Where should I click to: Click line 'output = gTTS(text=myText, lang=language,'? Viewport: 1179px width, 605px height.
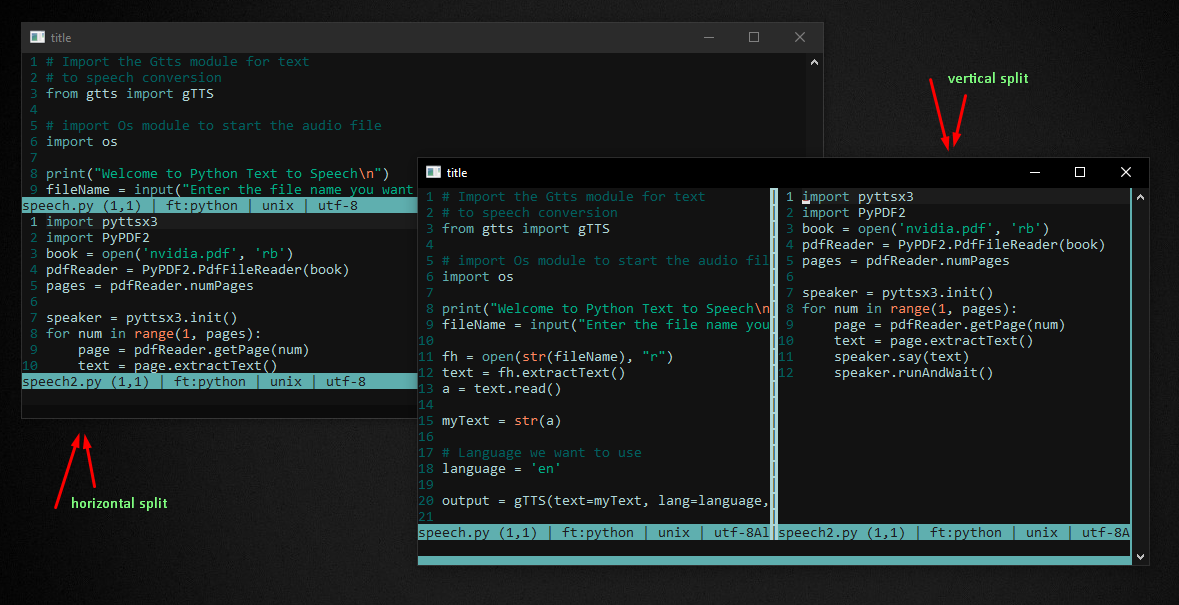point(605,501)
